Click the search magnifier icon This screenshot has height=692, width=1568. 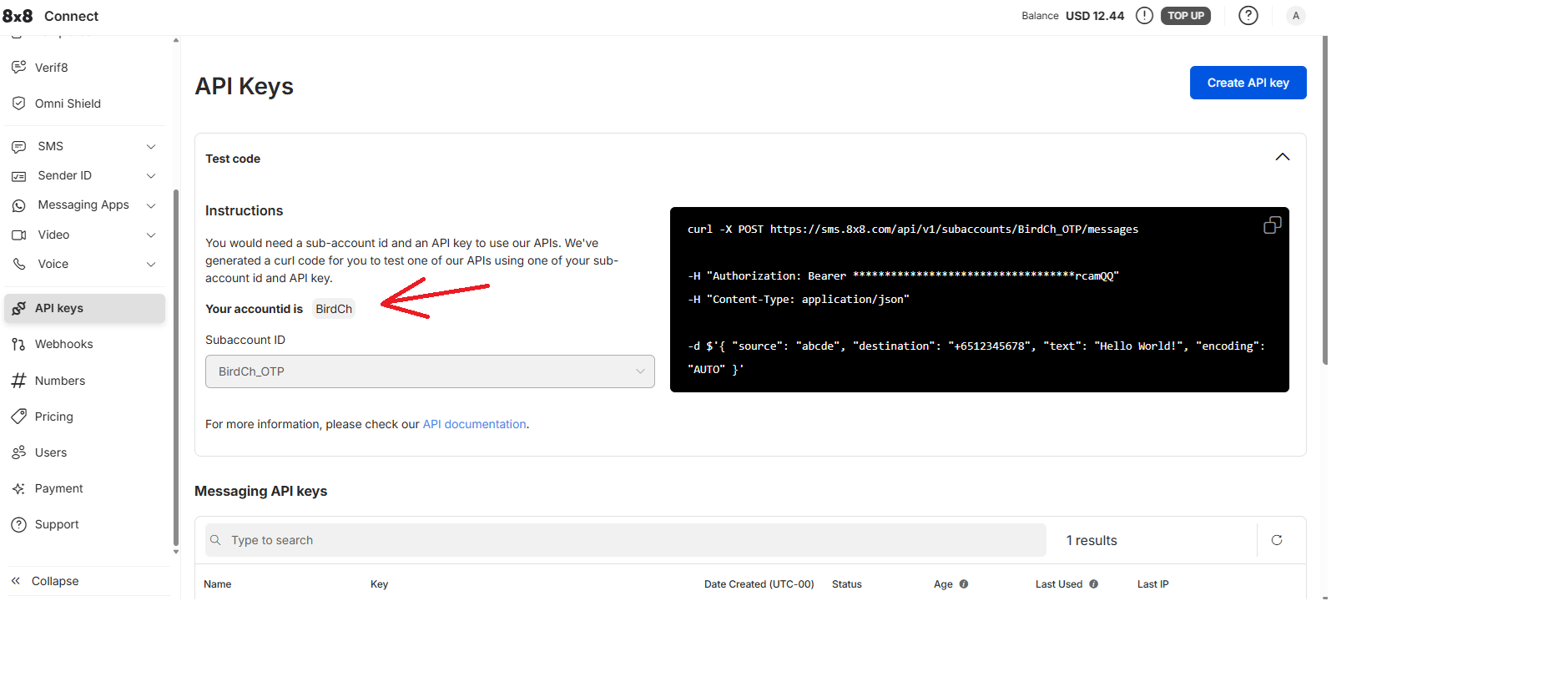coord(215,540)
